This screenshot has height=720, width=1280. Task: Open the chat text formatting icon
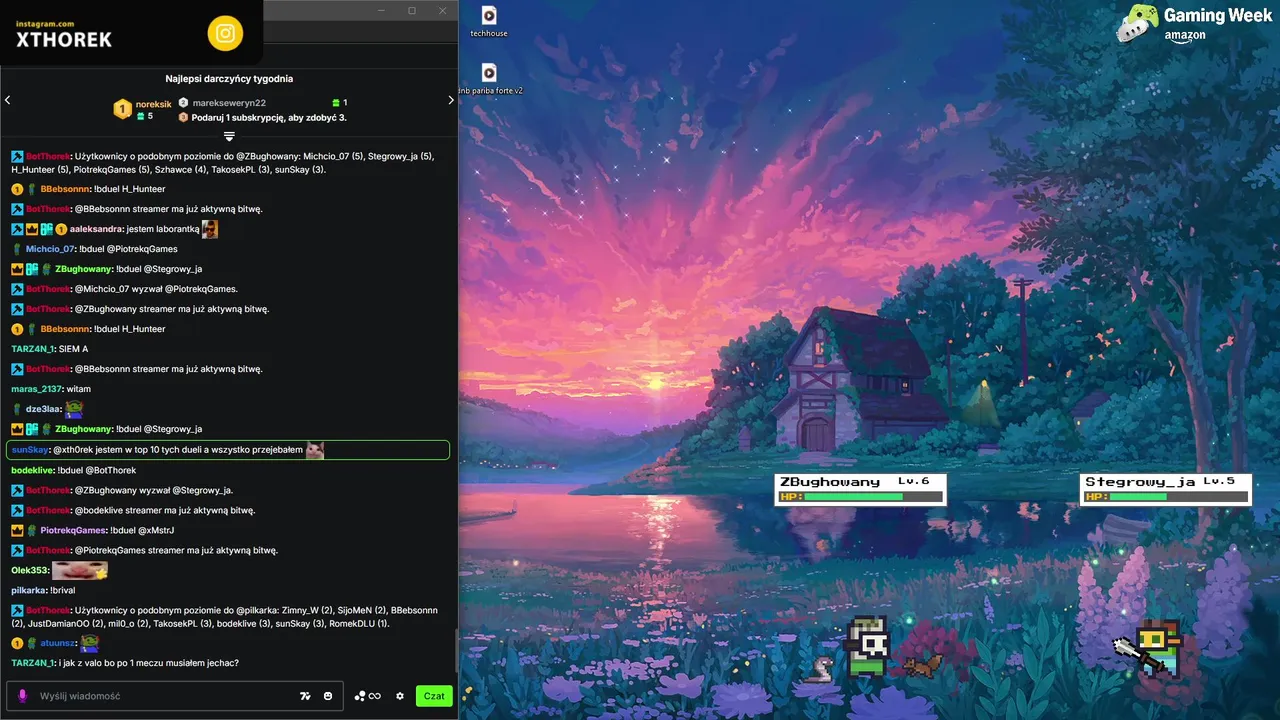[x=306, y=696]
